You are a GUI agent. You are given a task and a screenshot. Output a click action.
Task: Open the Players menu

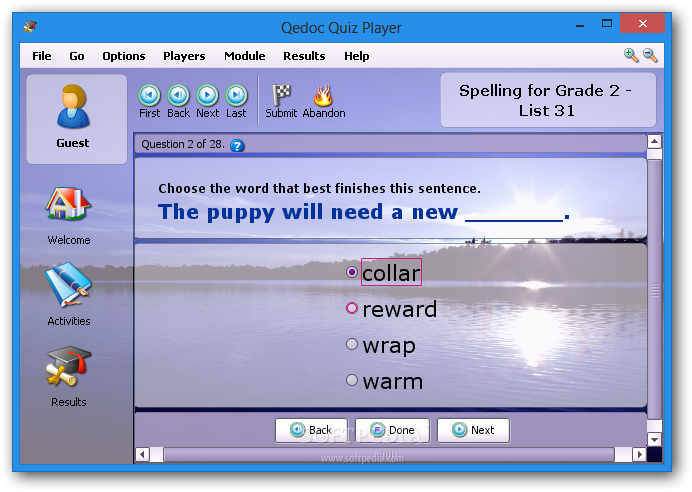coord(184,56)
